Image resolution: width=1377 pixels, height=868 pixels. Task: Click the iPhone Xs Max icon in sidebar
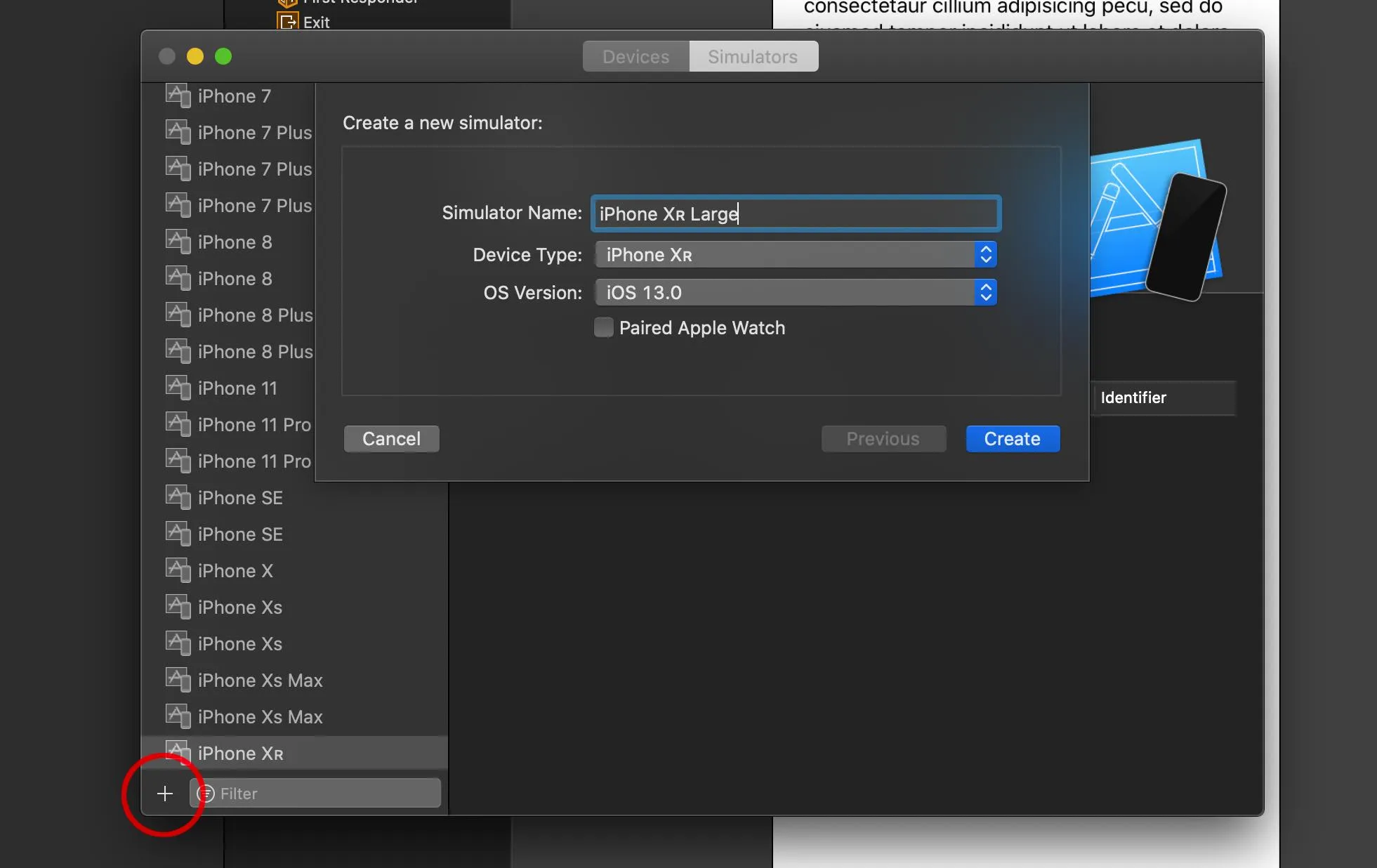[178, 680]
